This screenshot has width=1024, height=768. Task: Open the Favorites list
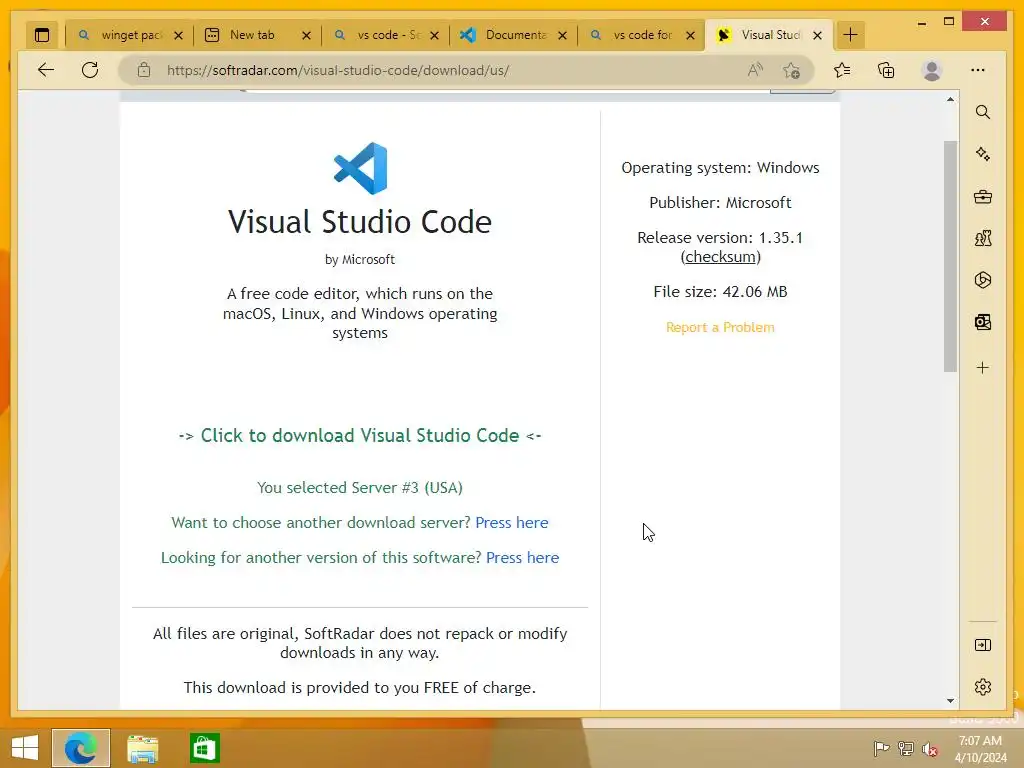coord(842,70)
